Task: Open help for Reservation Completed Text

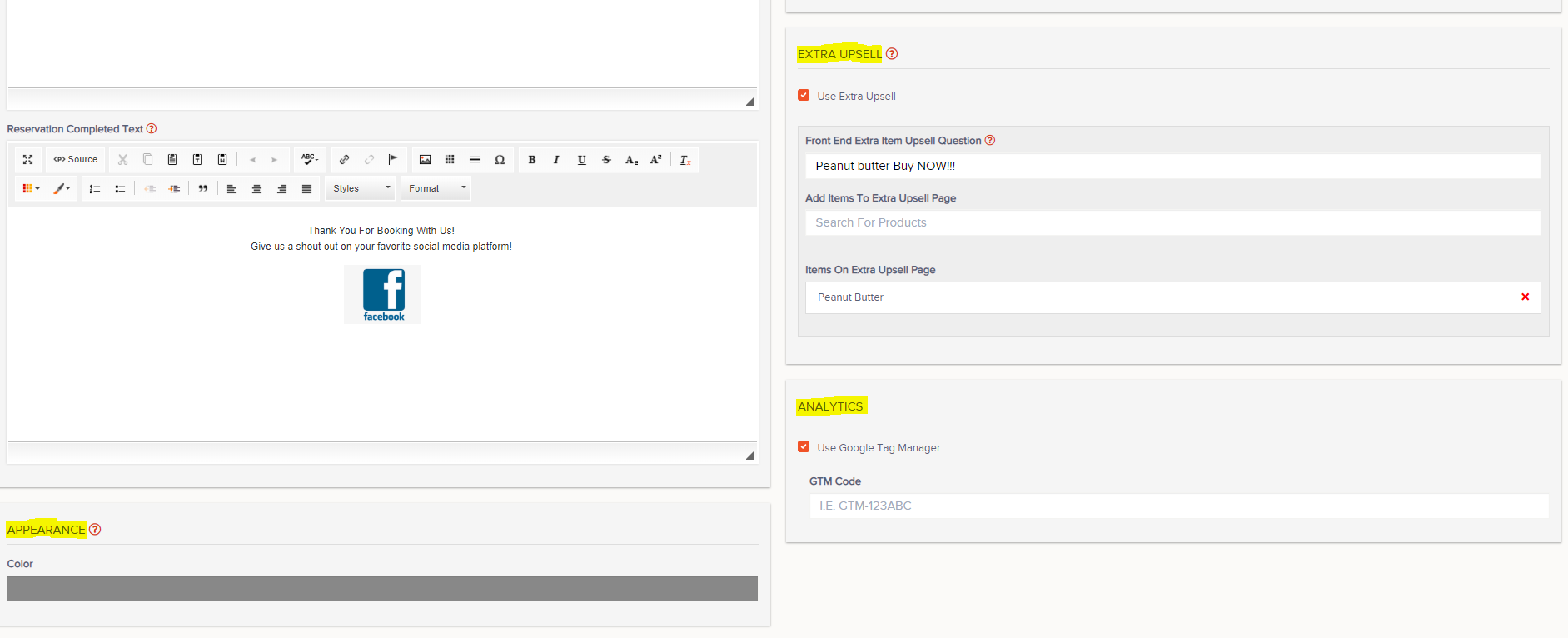Action: click(152, 129)
